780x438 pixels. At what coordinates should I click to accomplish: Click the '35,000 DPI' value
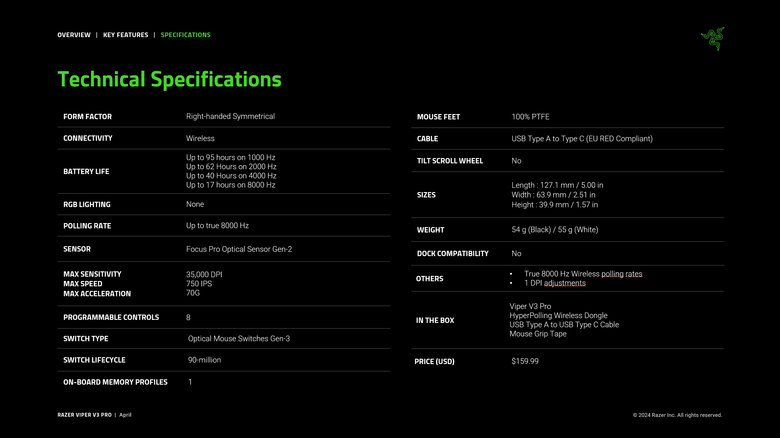point(204,275)
